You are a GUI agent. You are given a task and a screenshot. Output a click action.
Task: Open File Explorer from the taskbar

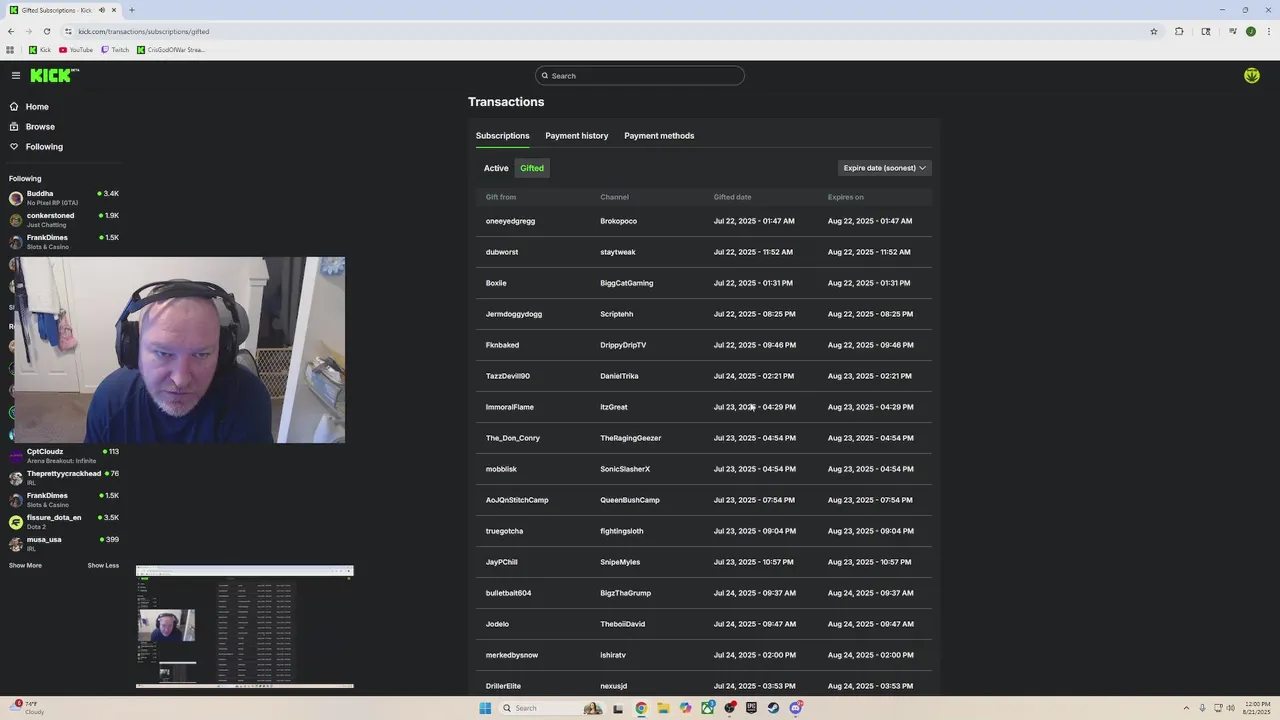pos(663,708)
